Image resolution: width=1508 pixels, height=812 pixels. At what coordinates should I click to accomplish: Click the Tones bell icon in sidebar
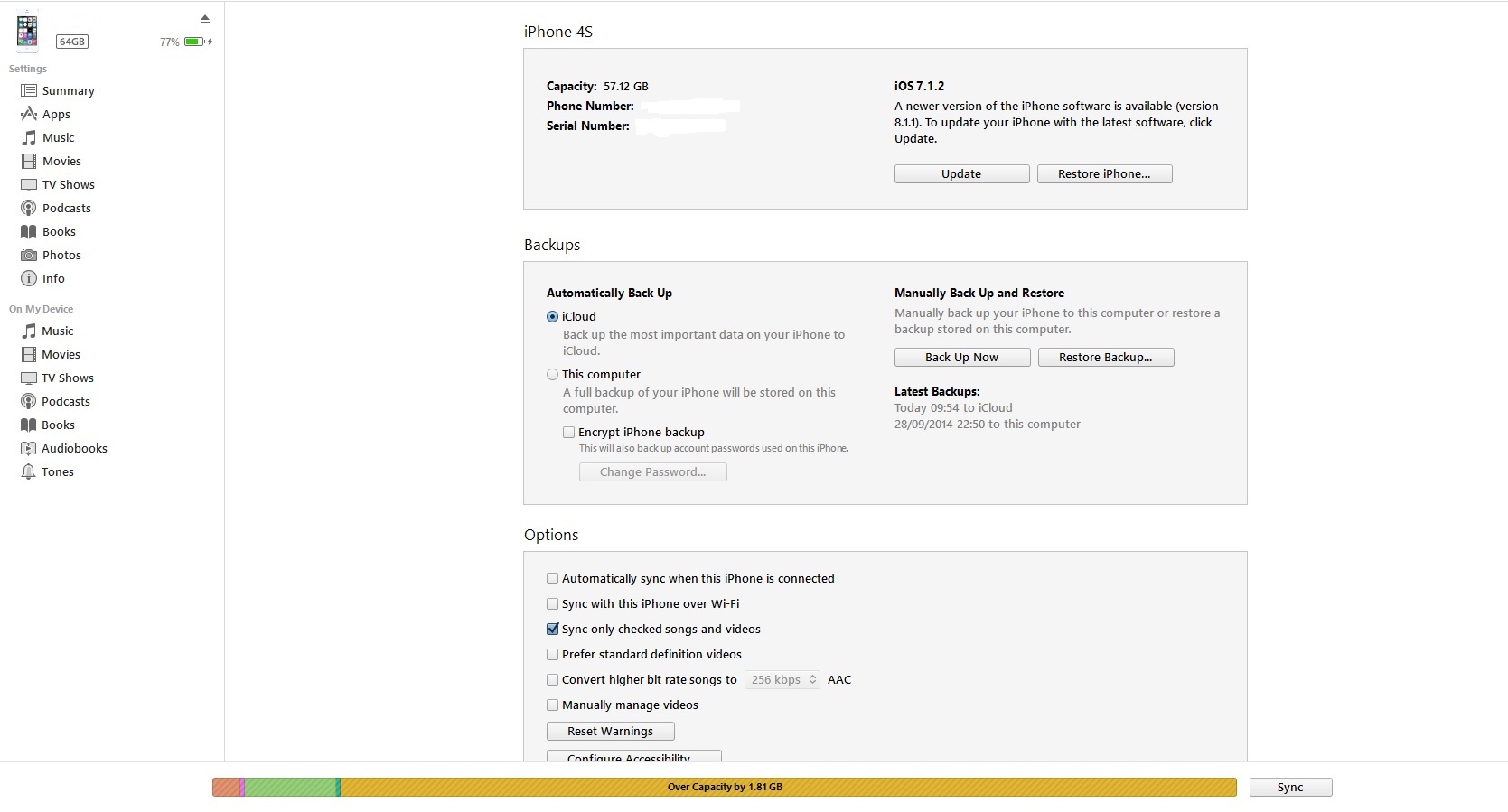tap(29, 471)
